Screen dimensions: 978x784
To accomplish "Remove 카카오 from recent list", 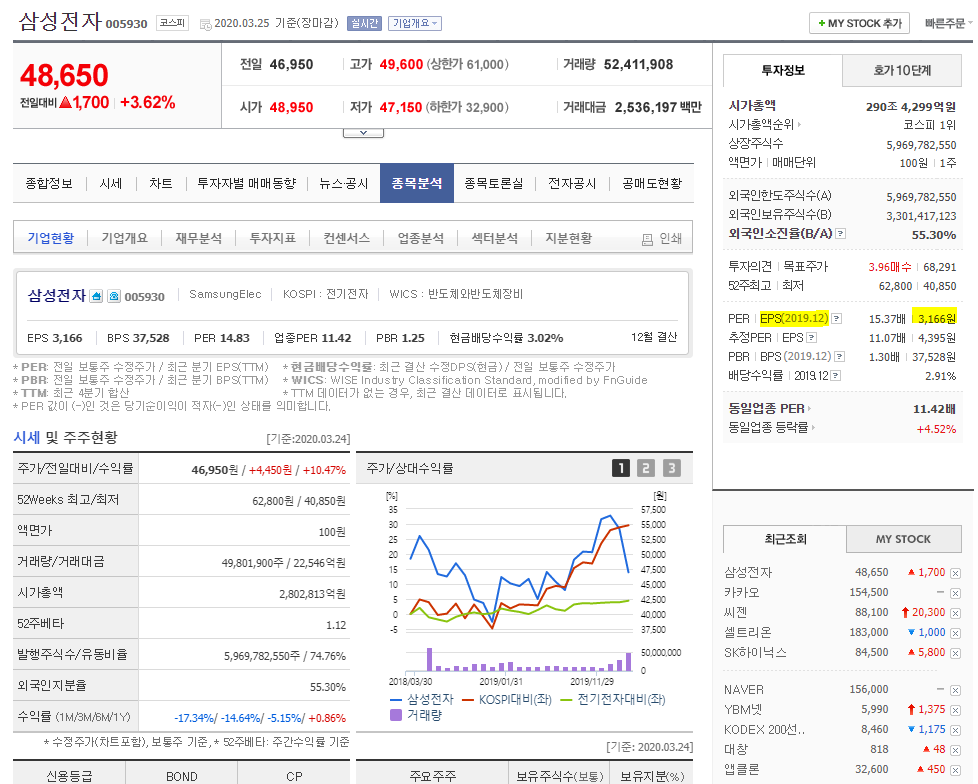I will [955, 593].
